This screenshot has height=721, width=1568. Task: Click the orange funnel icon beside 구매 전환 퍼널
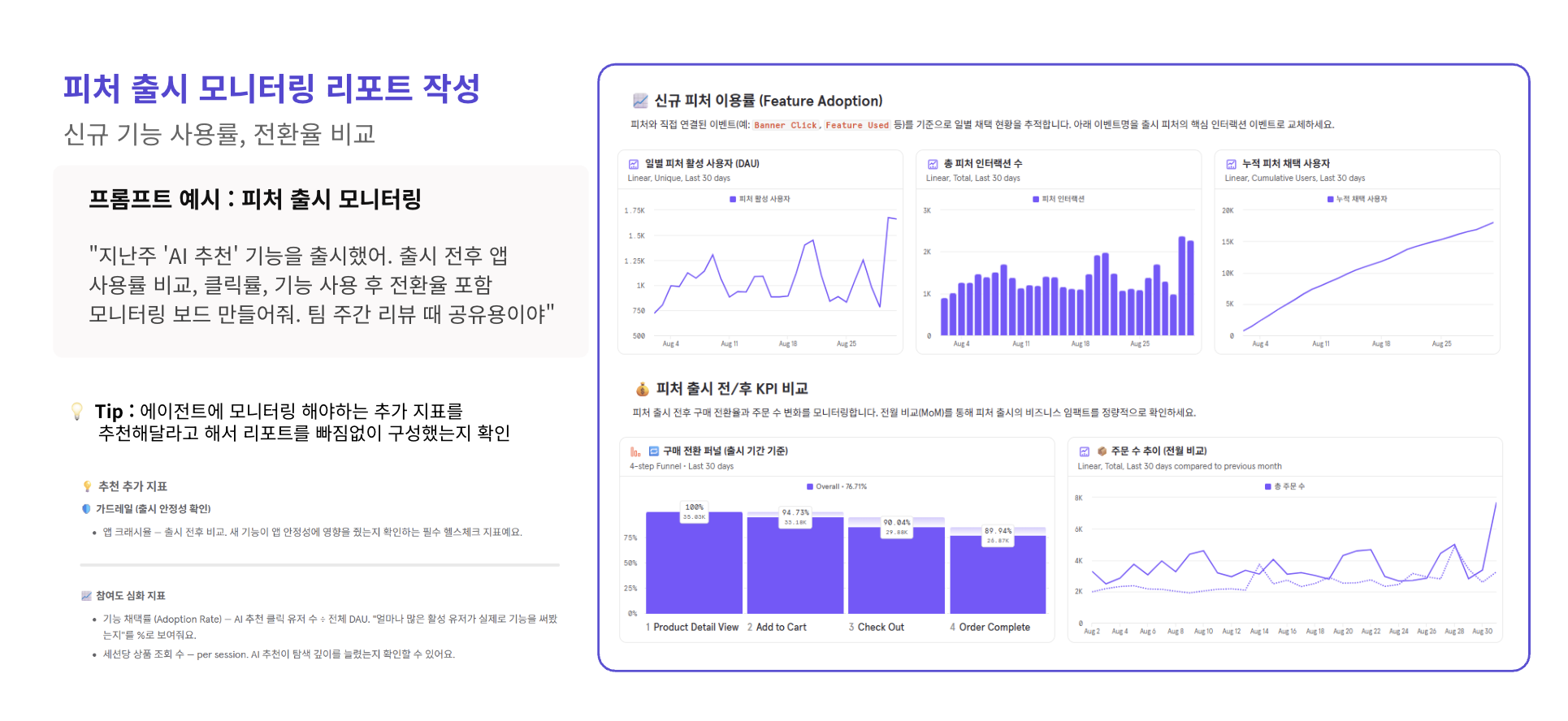click(635, 451)
